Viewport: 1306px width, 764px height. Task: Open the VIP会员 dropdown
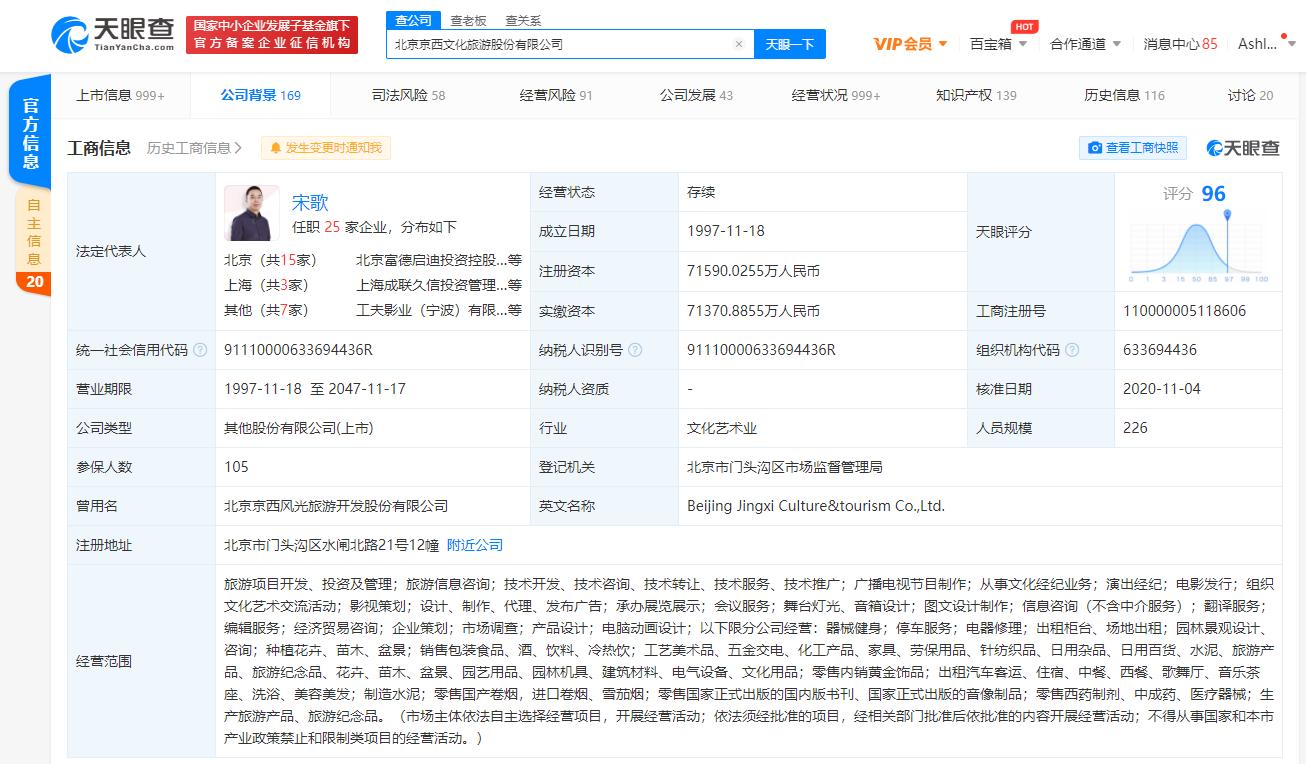coord(910,44)
